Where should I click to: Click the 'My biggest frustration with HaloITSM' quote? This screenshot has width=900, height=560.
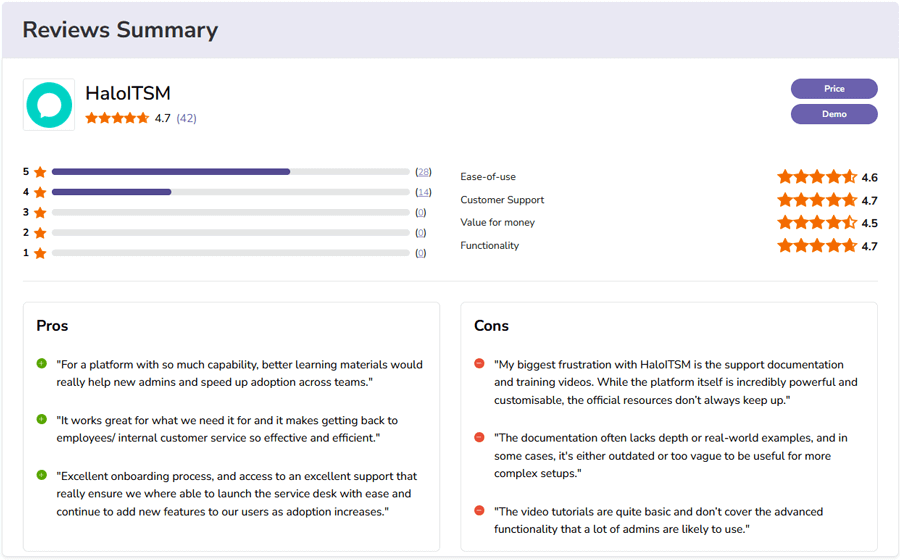676,382
